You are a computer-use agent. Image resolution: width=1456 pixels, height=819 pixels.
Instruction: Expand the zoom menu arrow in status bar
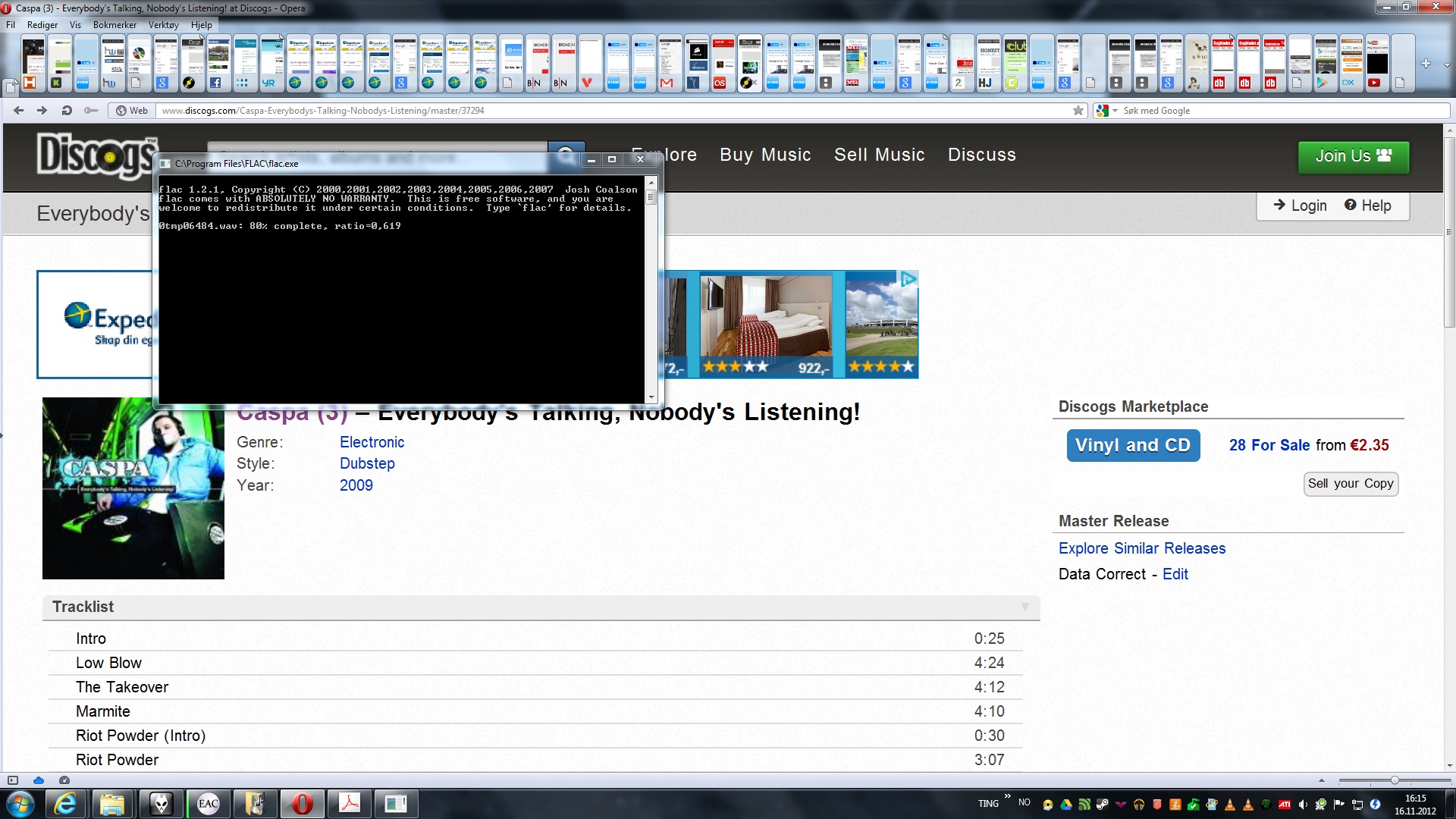click(1322, 780)
